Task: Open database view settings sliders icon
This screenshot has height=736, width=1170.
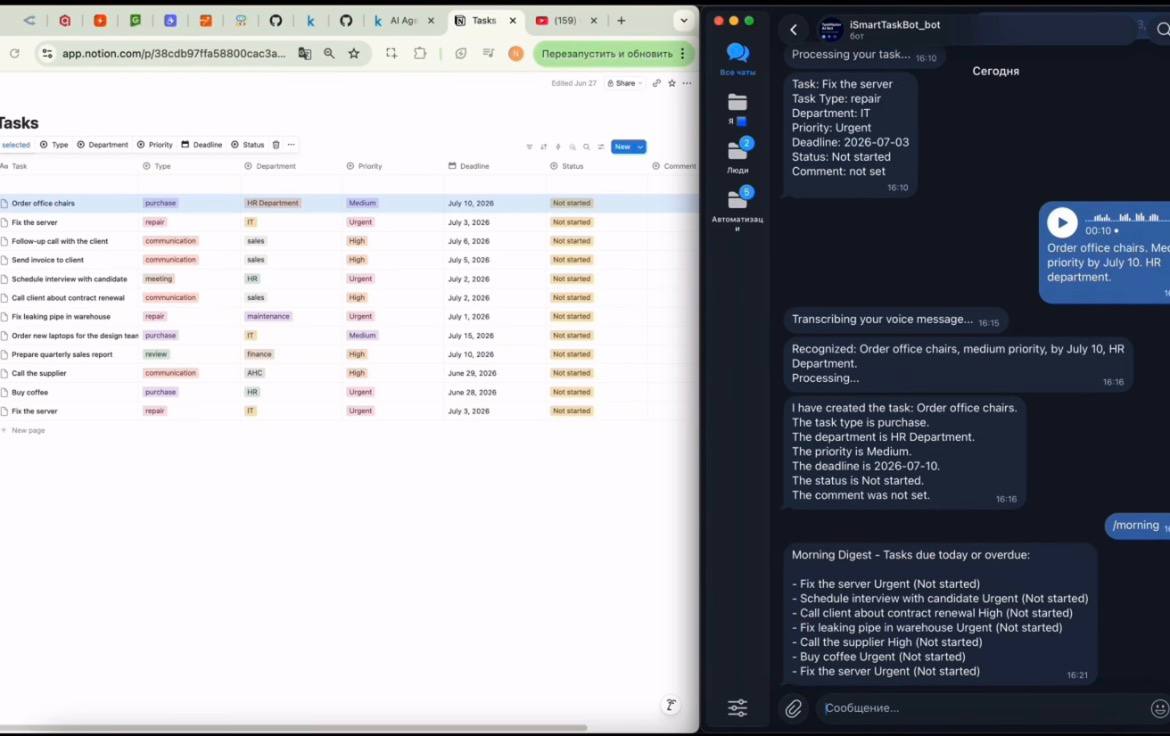Action: point(601,147)
